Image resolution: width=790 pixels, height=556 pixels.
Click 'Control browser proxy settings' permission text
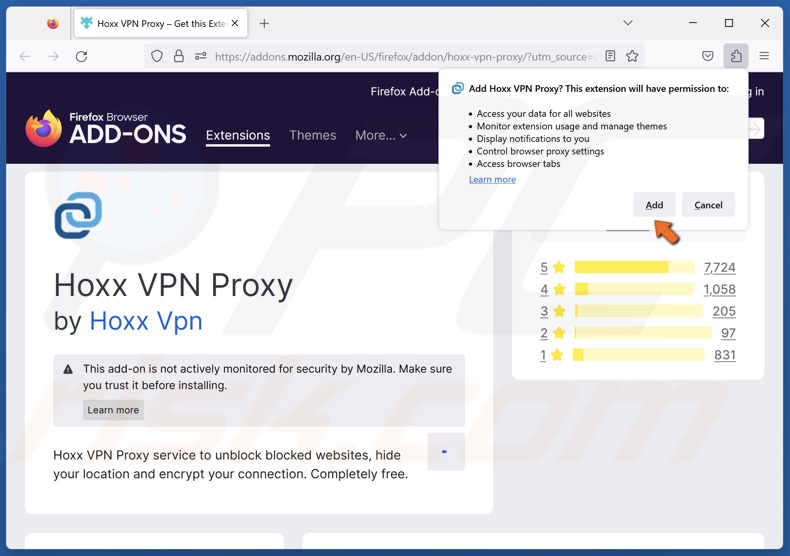coord(540,151)
